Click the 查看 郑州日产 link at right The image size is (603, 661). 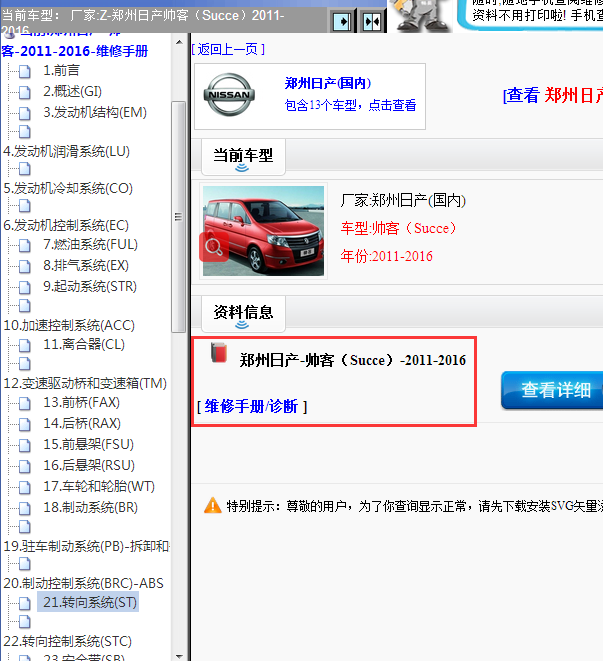pos(553,96)
